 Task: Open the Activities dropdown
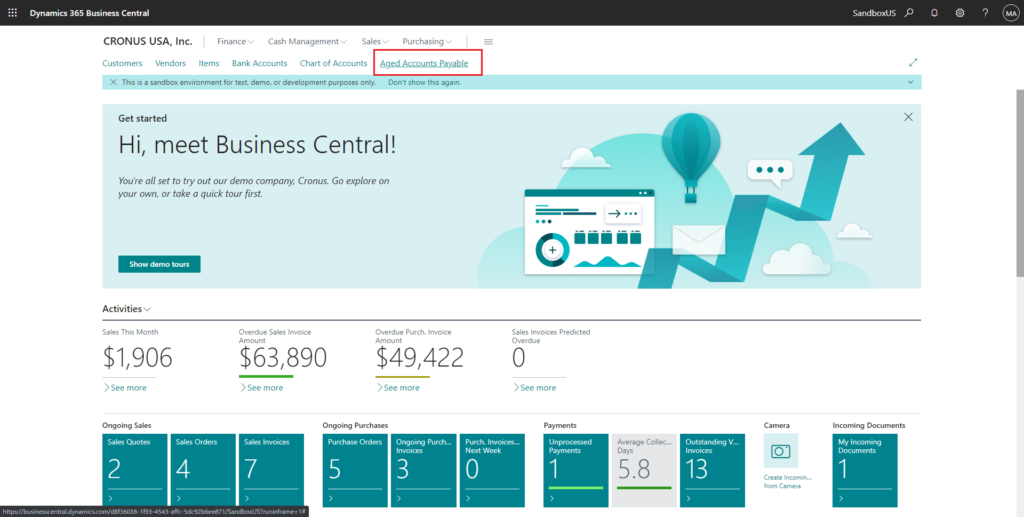click(127, 309)
